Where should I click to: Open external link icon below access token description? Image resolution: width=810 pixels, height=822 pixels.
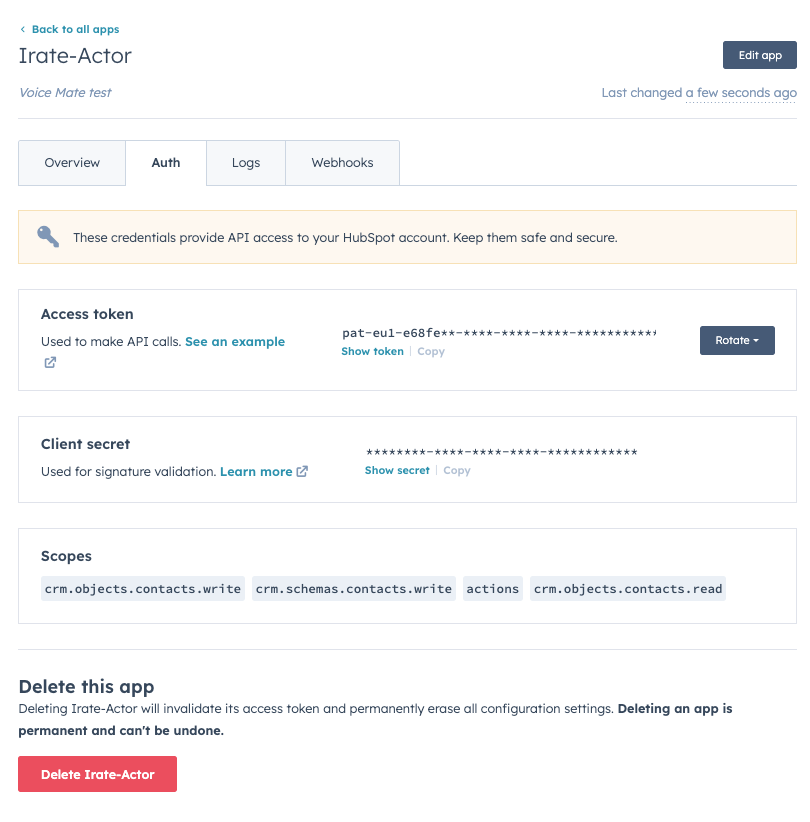click(x=49, y=363)
